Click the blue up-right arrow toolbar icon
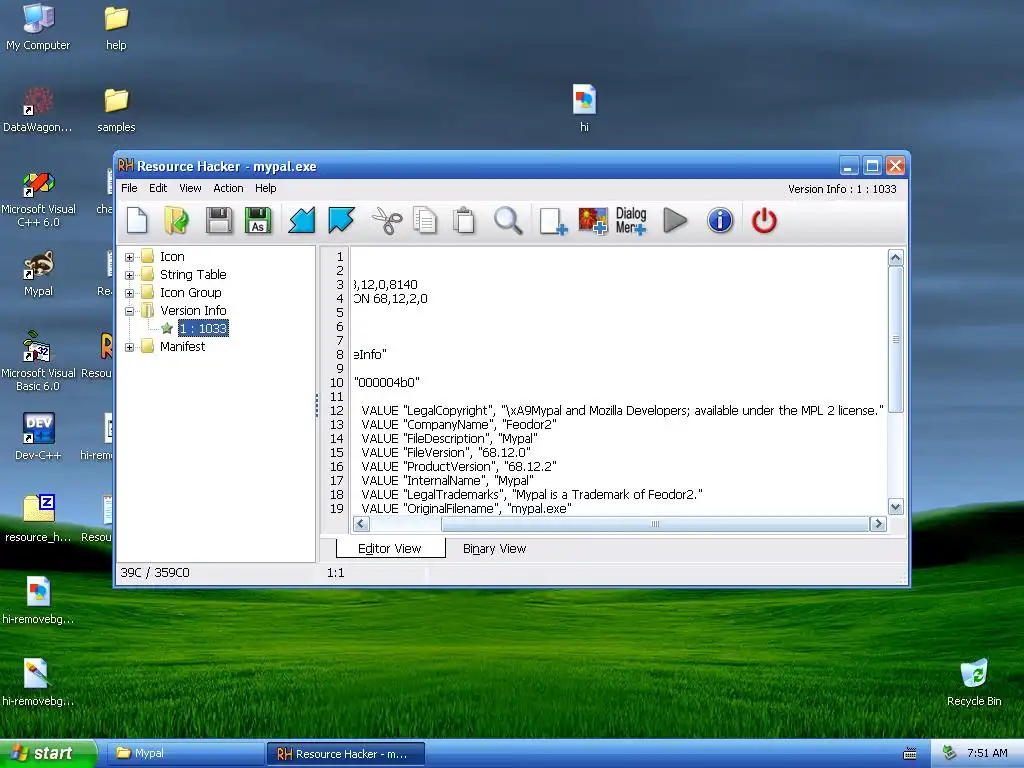The height and width of the screenshot is (768, 1024). pos(341,221)
